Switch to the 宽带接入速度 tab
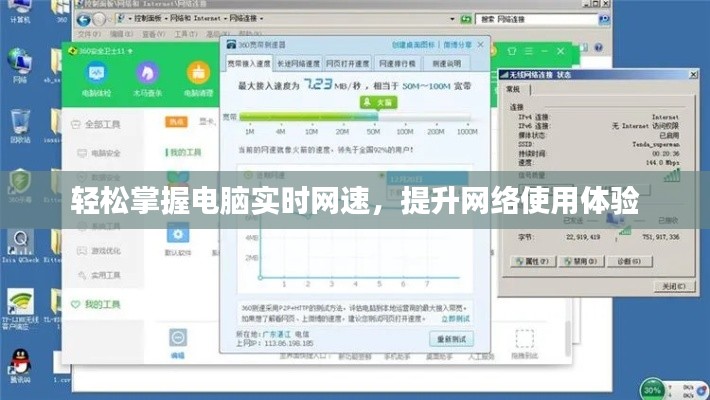 tap(249, 63)
